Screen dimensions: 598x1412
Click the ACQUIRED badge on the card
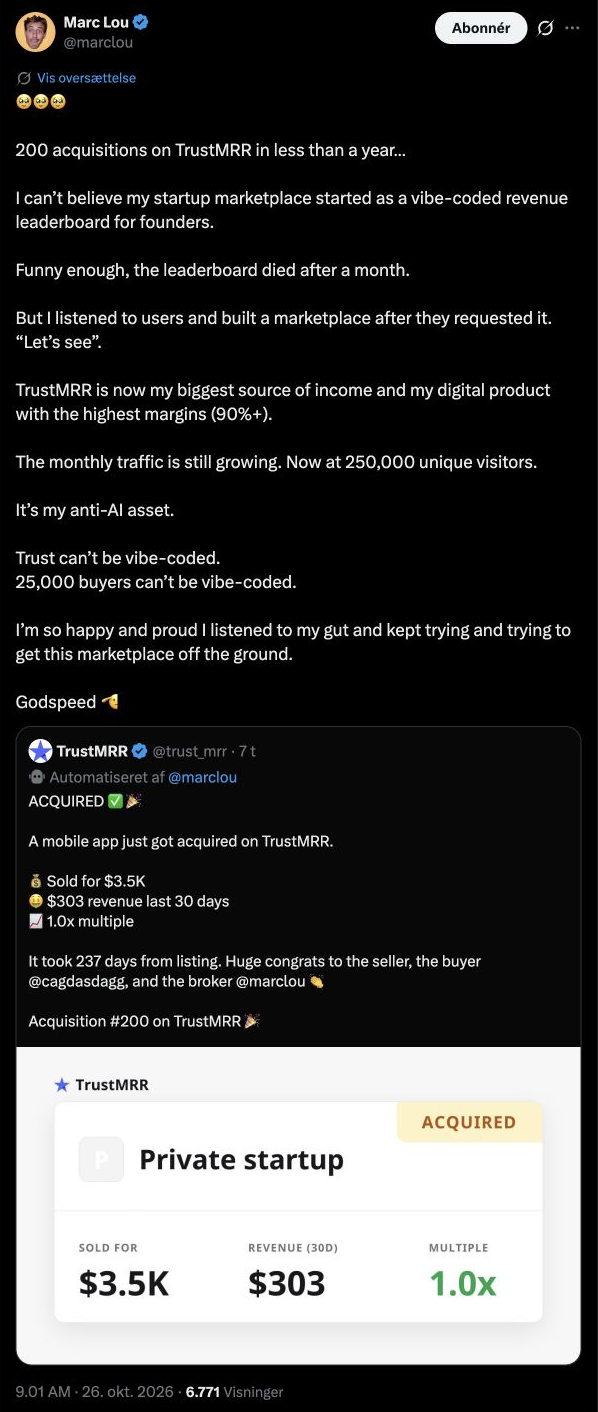(x=469, y=1122)
